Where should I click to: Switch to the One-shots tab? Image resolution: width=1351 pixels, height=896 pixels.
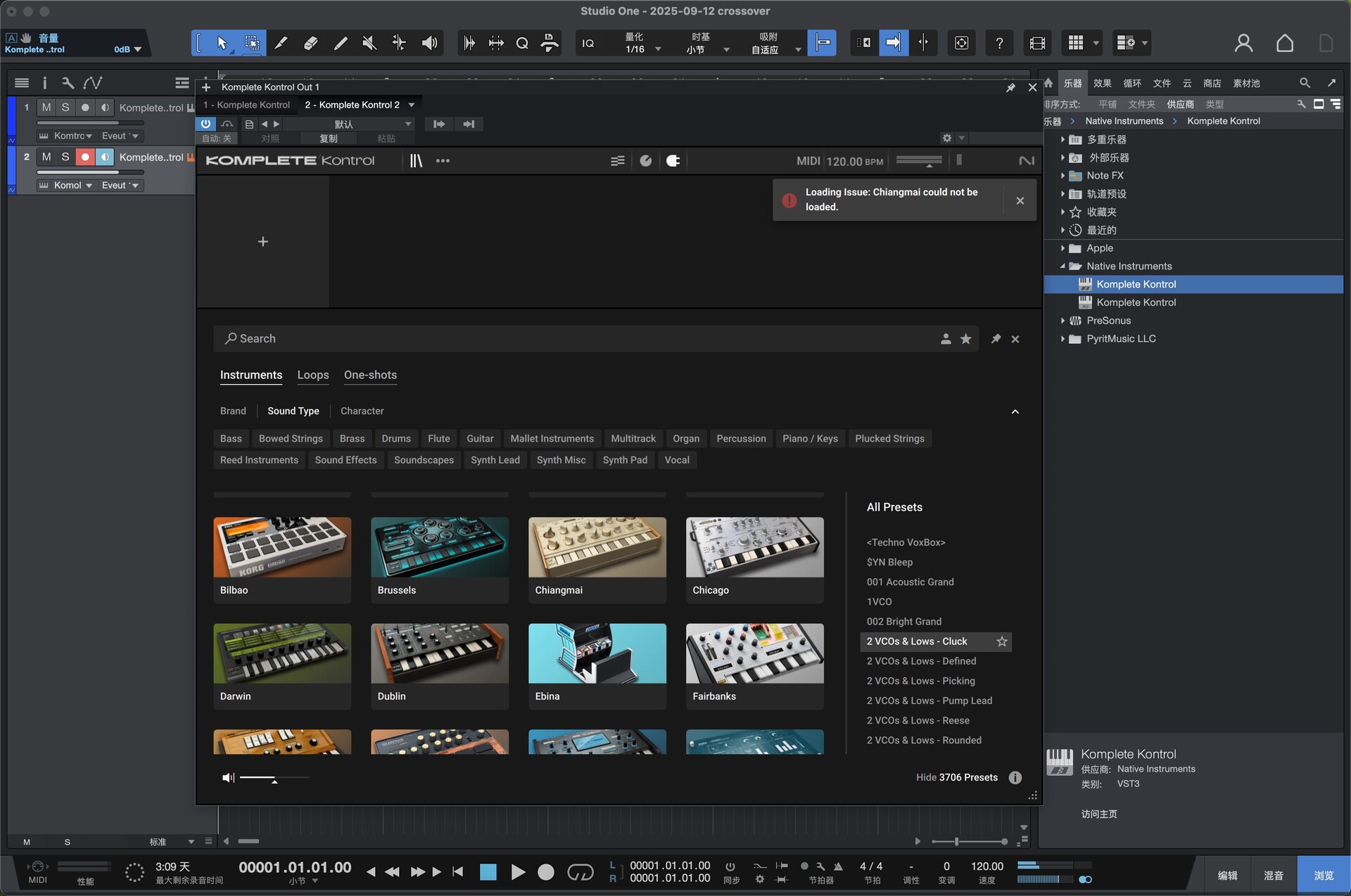pyautogui.click(x=370, y=375)
